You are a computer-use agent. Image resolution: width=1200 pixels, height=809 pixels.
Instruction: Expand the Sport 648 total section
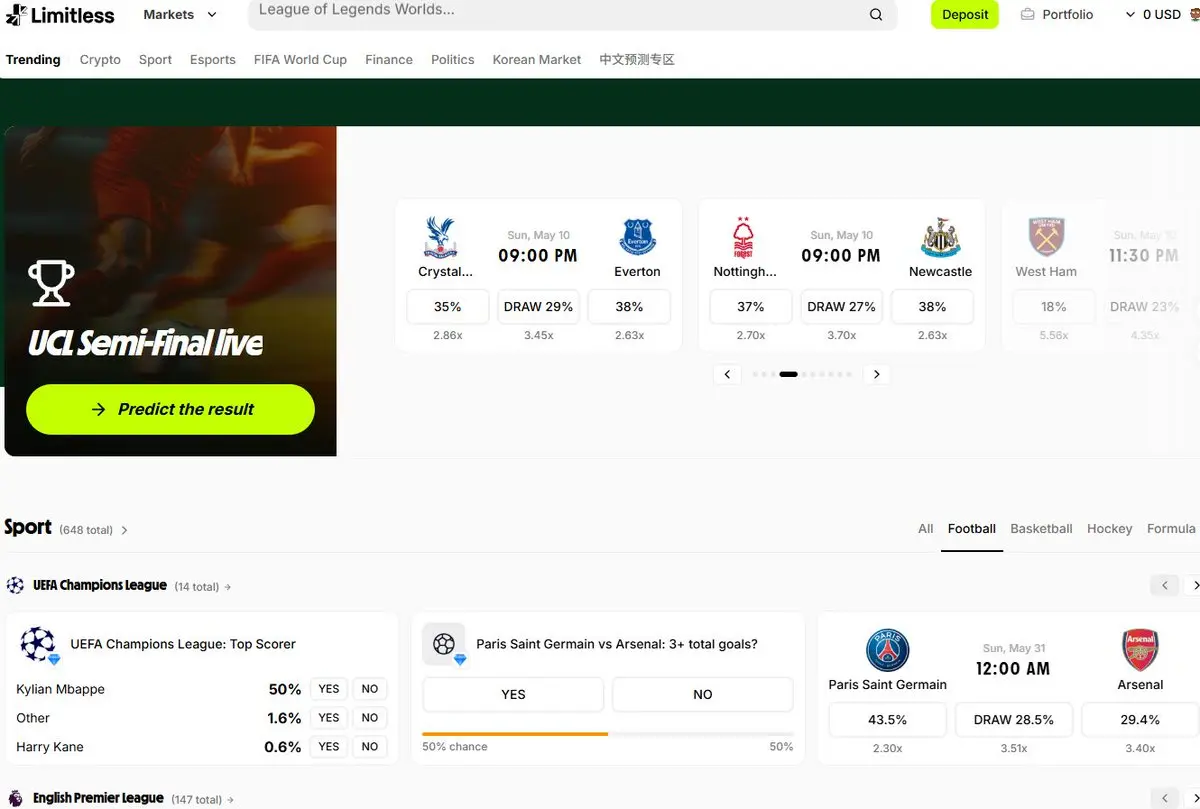pyautogui.click(x=66, y=528)
